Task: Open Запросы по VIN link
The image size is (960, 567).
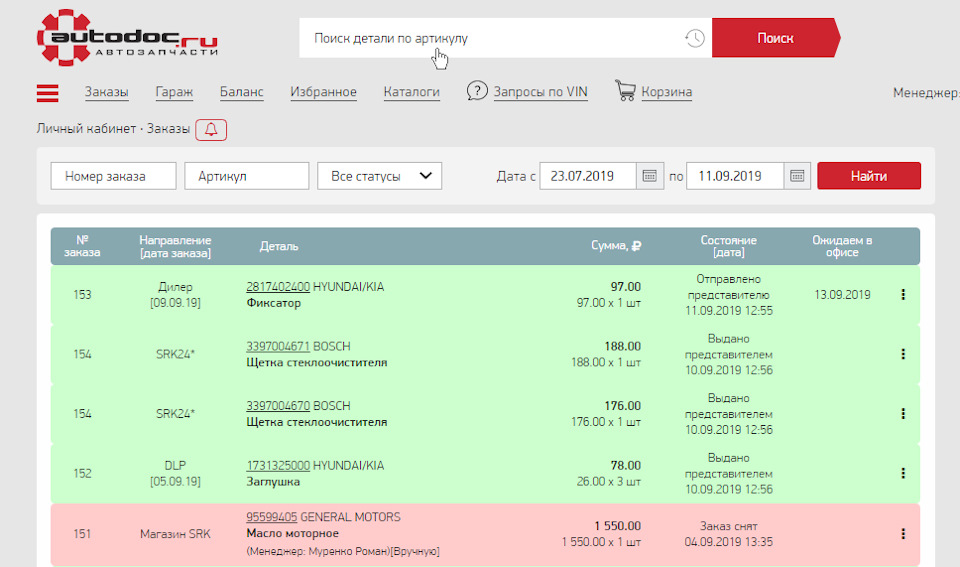Action: (x=541, y=92)
